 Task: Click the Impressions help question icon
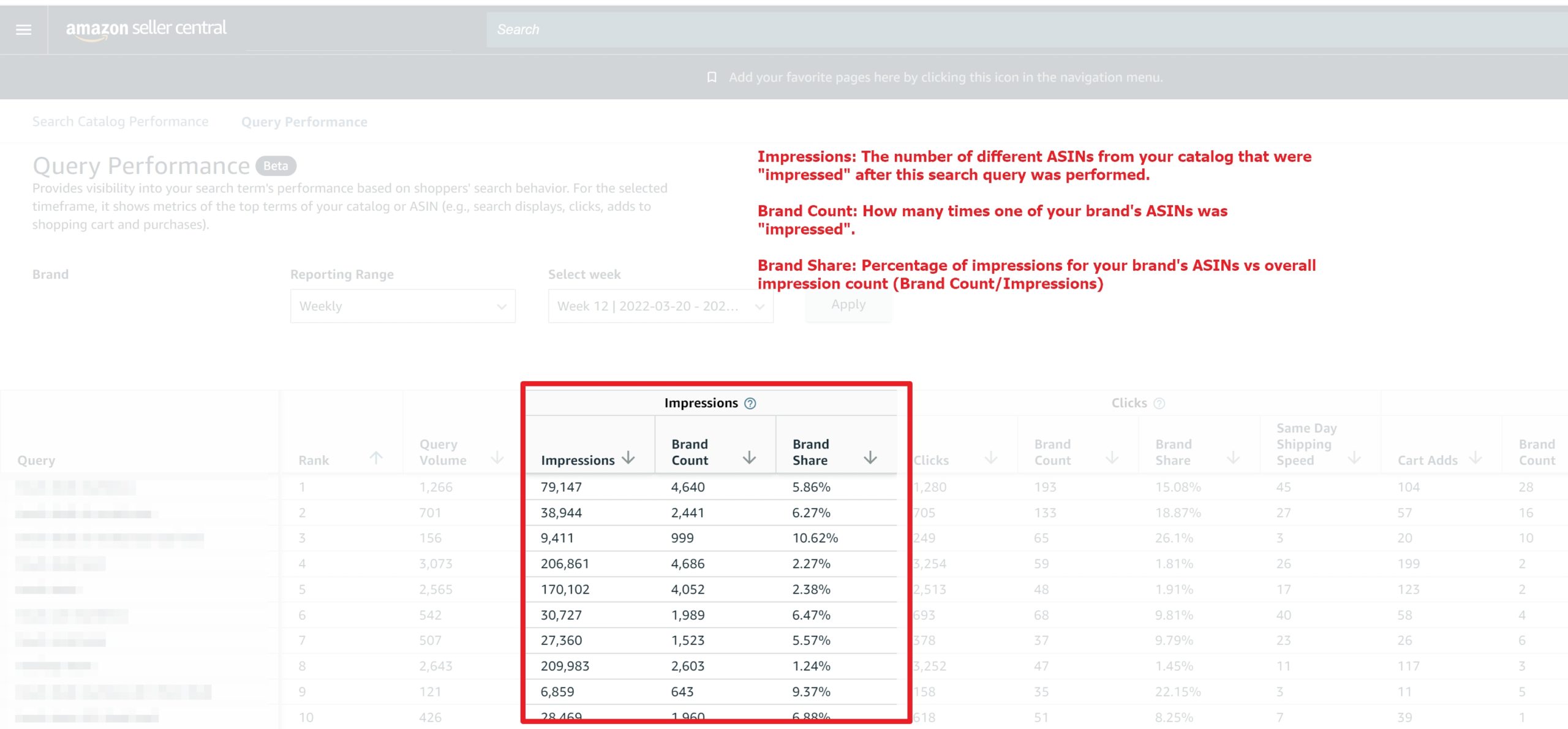coord(750,403)
